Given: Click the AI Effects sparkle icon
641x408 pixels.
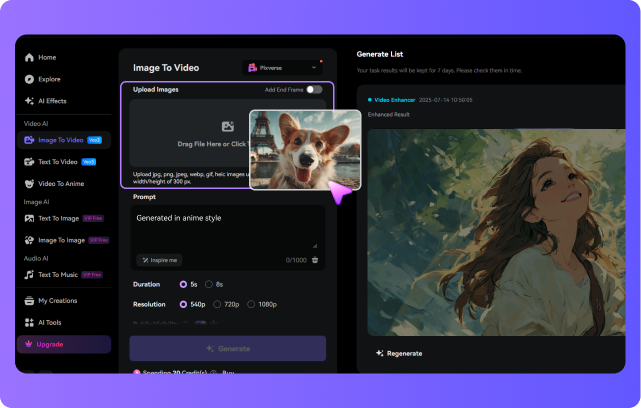Looking at the screenshot, I should tap(29, 101).
